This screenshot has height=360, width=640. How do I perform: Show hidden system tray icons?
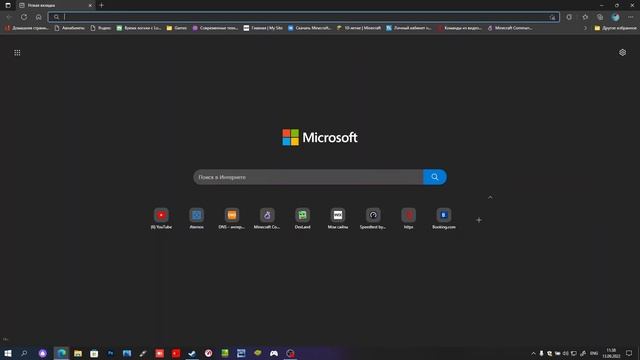pyautogui.click(x=533, y=353)
